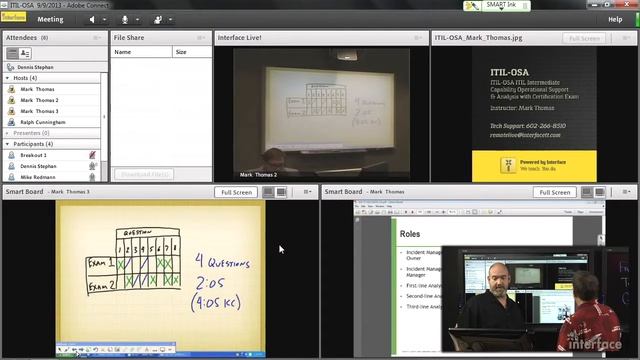The width and height of the screenshot is (640, 360).
Task: Click the speaker audio icon
Action: tap(92, 20)
